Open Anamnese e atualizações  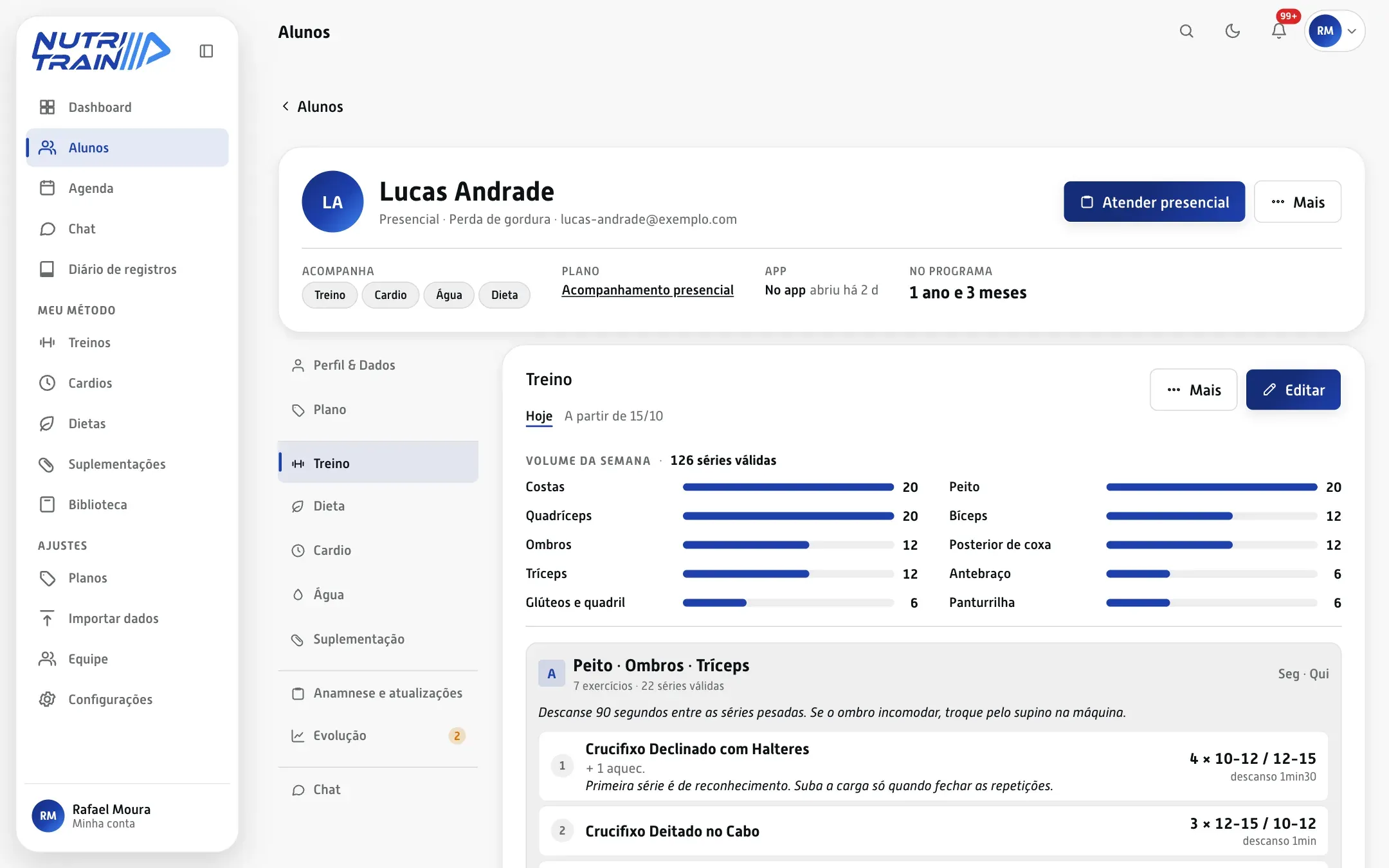[x=378, y=693]
